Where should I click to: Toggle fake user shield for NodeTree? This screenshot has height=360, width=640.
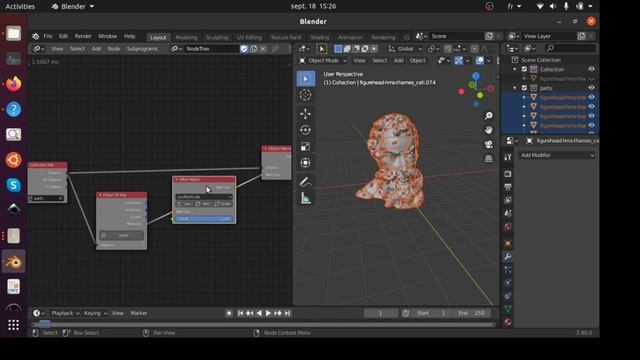coord(244,49)
